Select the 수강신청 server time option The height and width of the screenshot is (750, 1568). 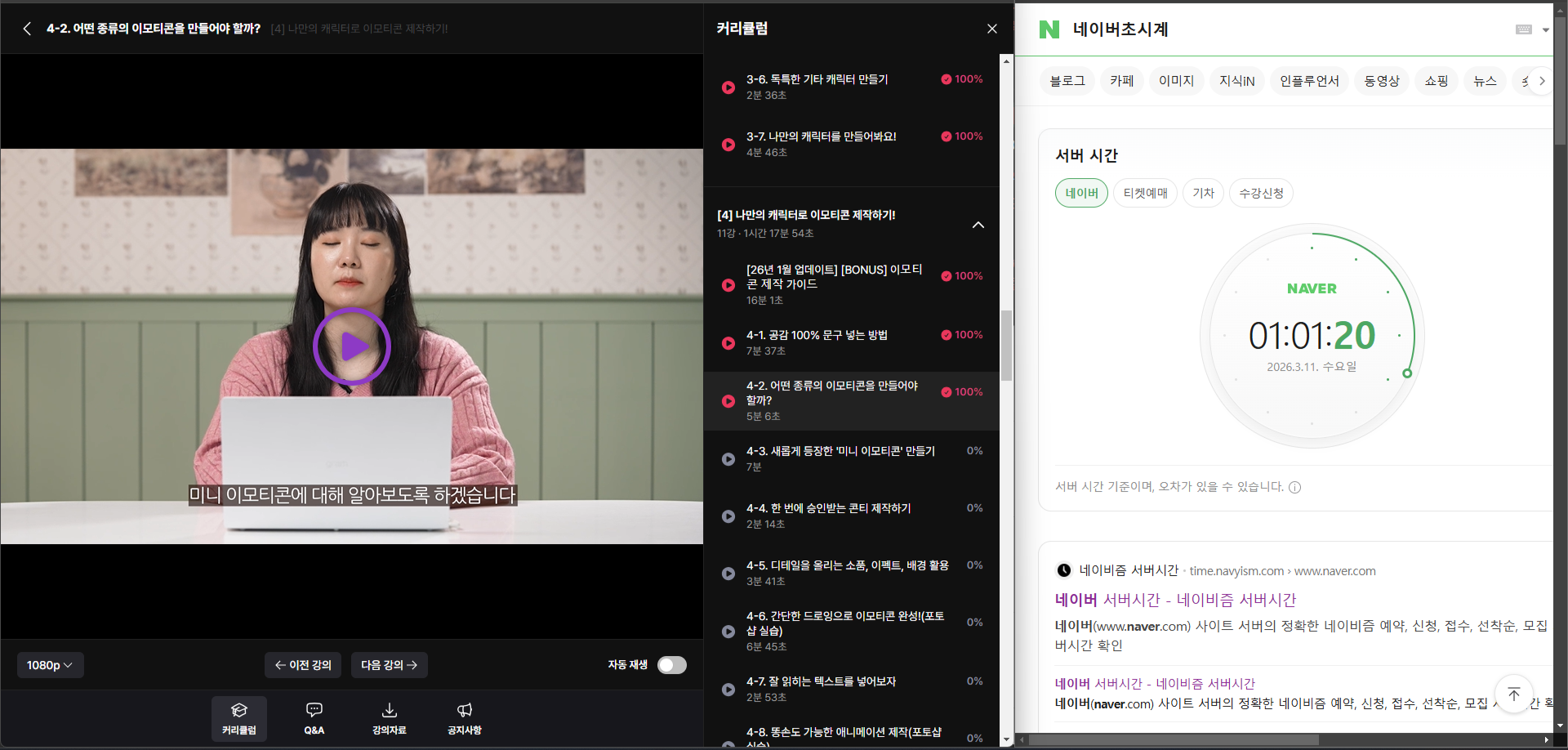[1262, 193]
